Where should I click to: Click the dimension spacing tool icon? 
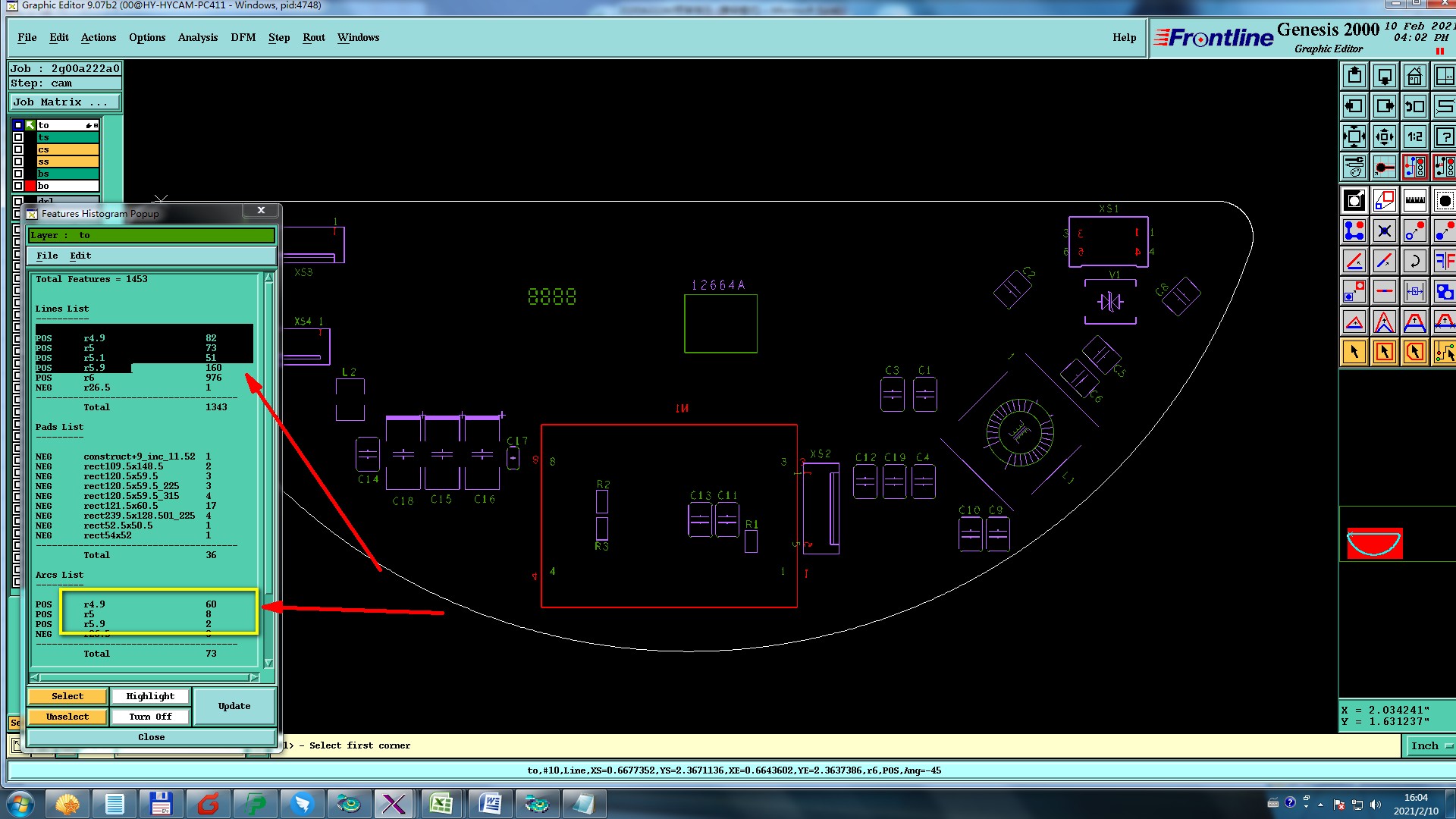point(1415,291)
